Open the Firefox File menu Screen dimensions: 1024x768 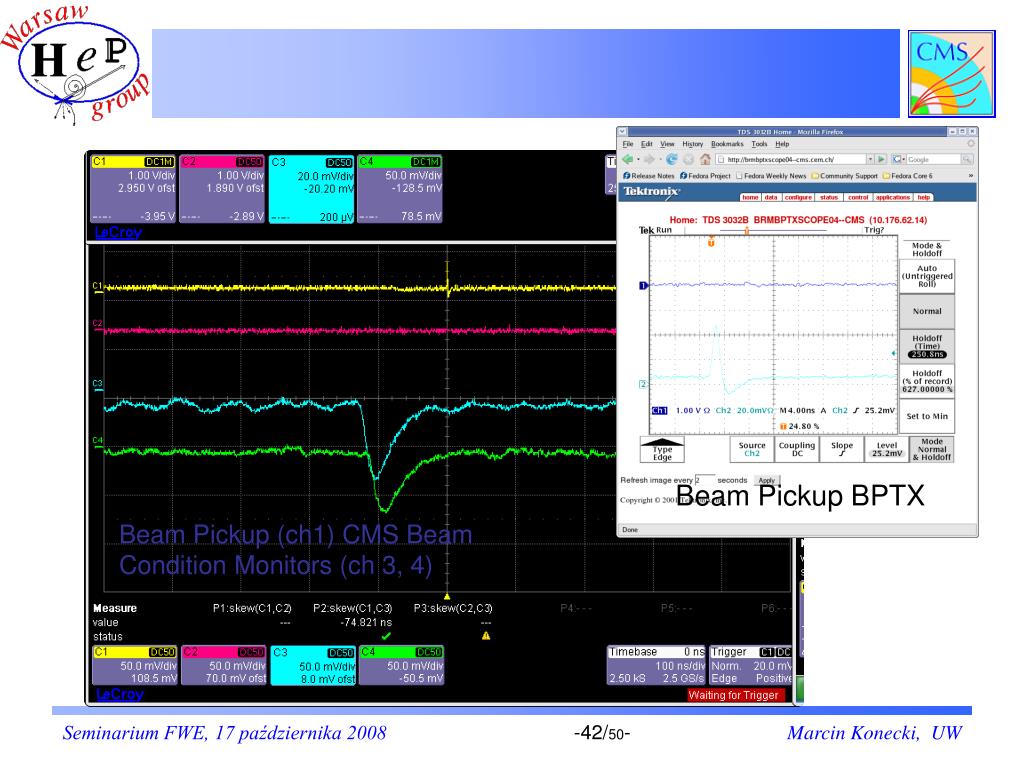pos(628,144)
